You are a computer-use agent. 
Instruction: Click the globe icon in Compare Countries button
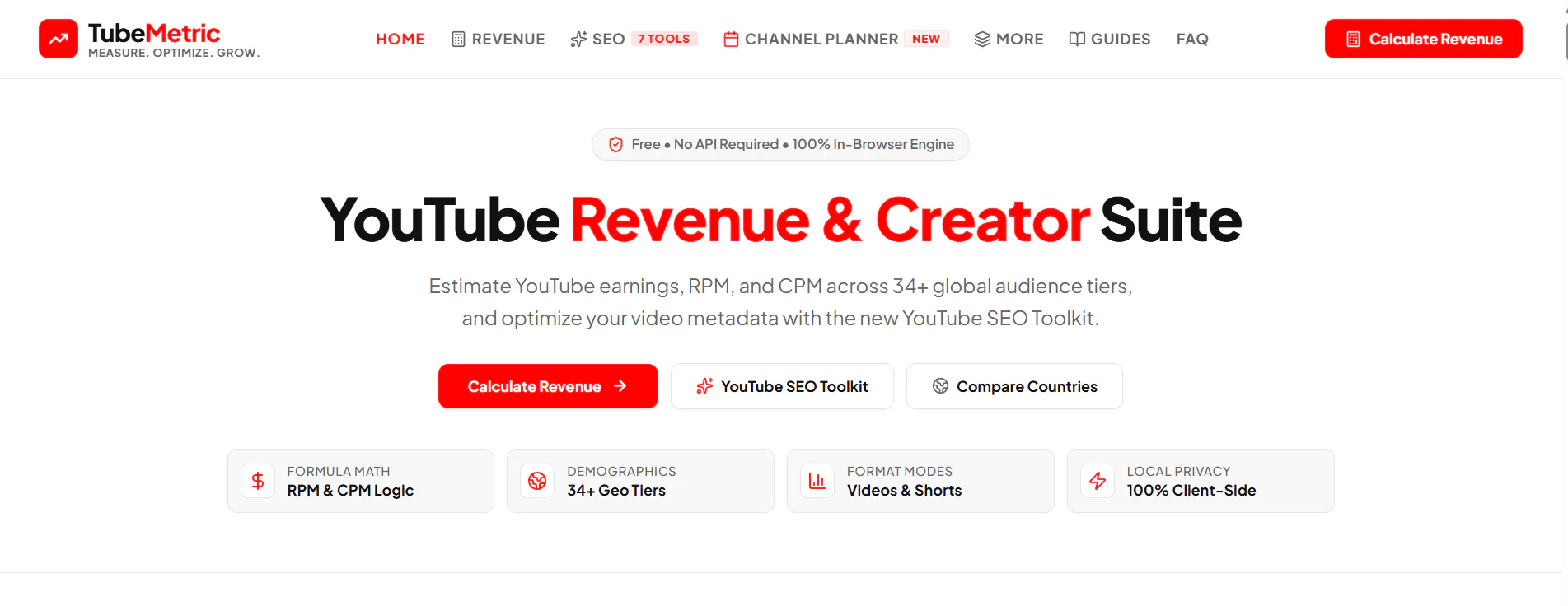[940, 386]
